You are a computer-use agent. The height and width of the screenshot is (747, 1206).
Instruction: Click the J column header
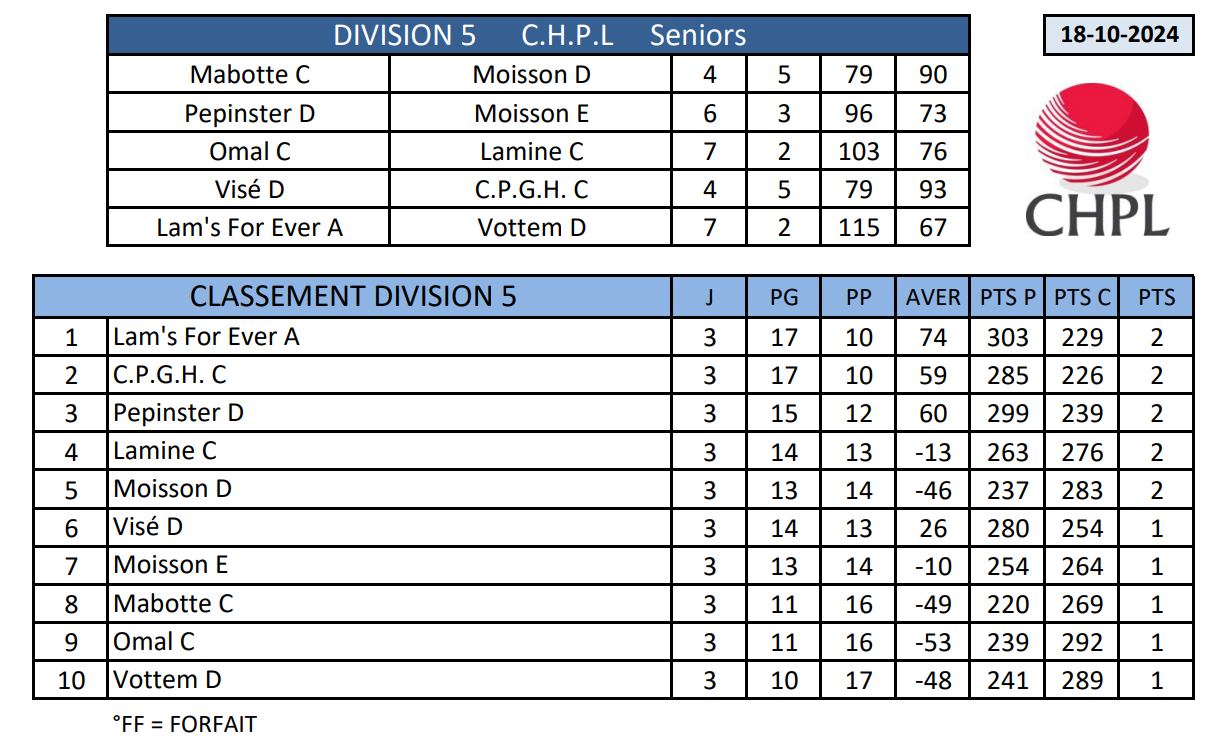click(x=709, y=297)
